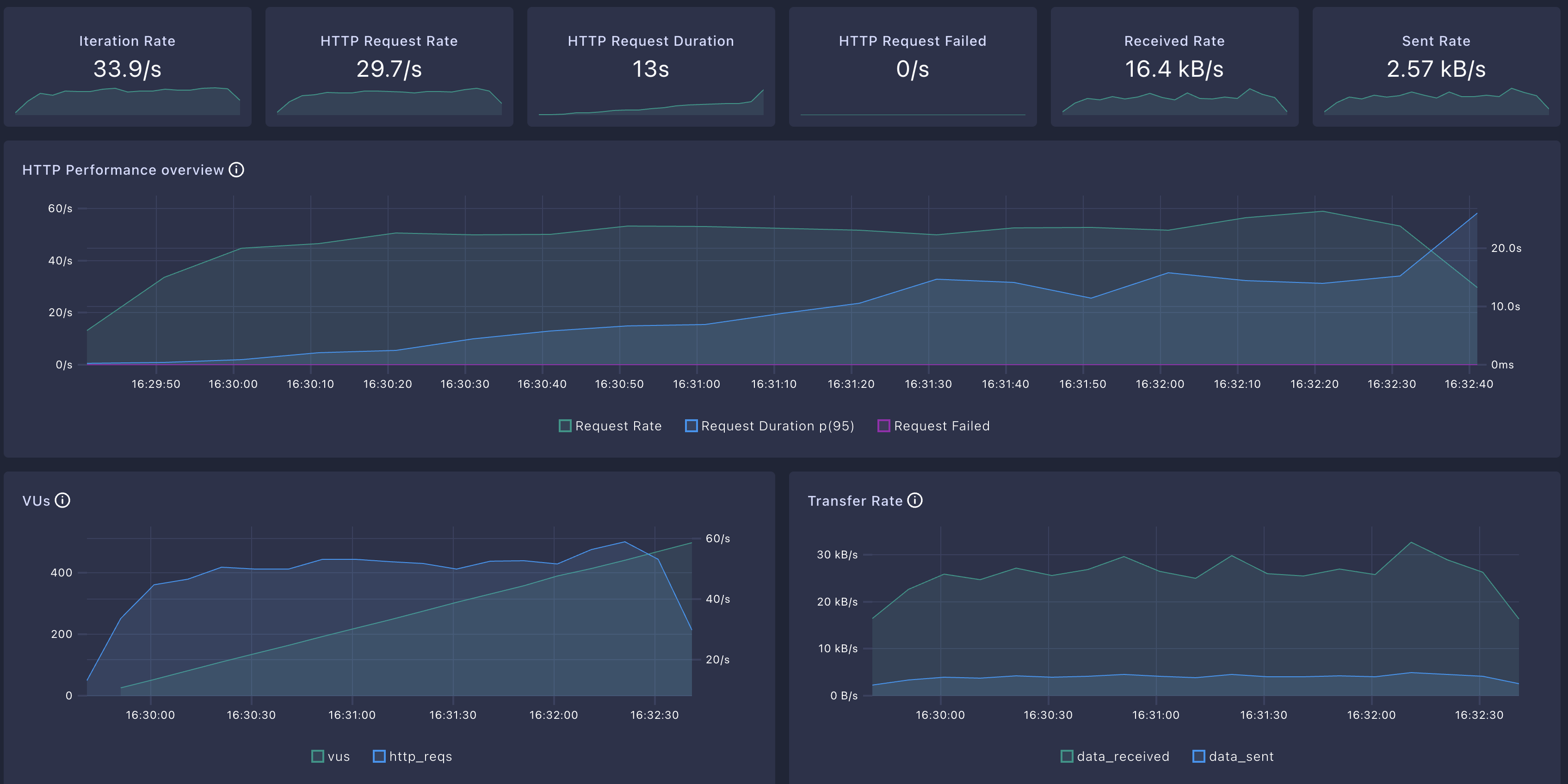The image size is (1568, 784).
Task: Click the 2.57 kB/s Sent Rate value
Action: 1436,69
